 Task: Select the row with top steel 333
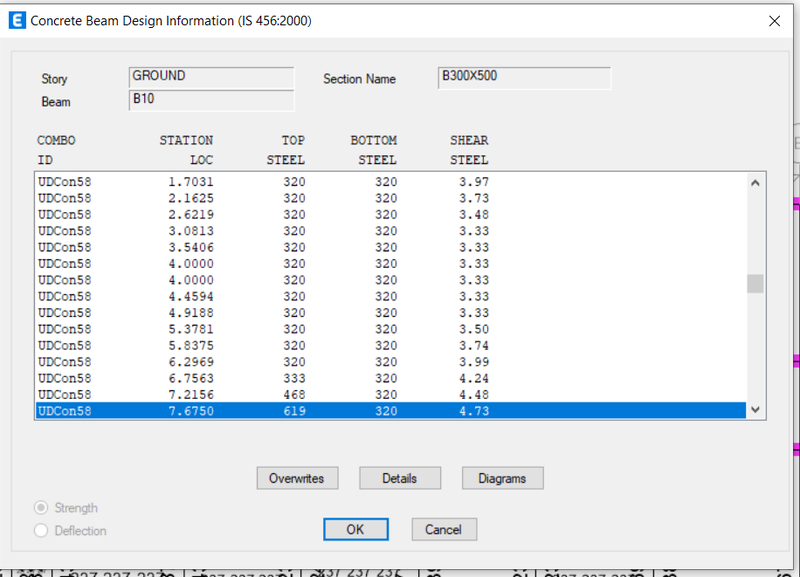point(300,378)
